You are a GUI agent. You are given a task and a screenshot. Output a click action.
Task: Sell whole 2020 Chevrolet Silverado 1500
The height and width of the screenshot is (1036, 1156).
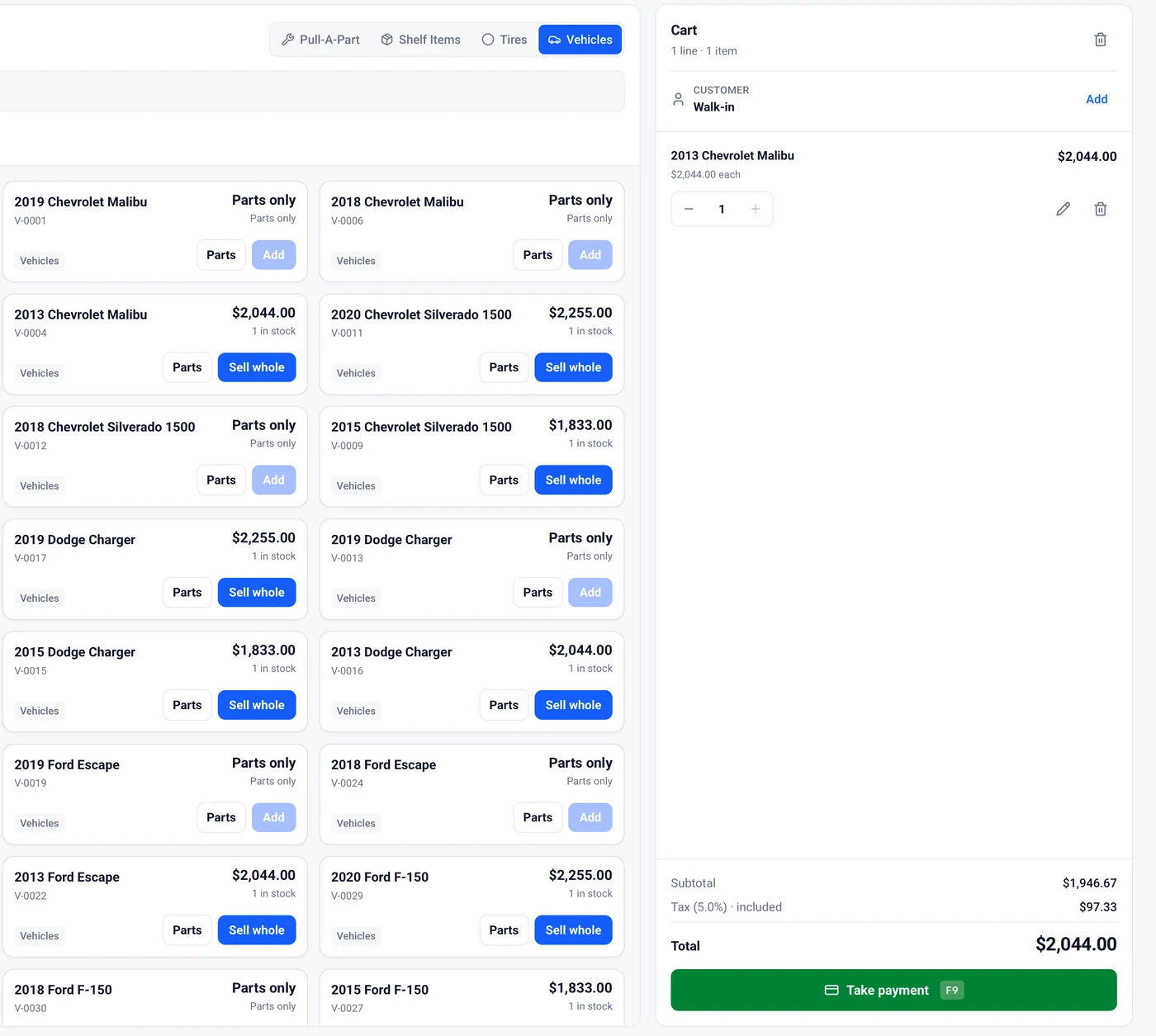click(573, 367)
